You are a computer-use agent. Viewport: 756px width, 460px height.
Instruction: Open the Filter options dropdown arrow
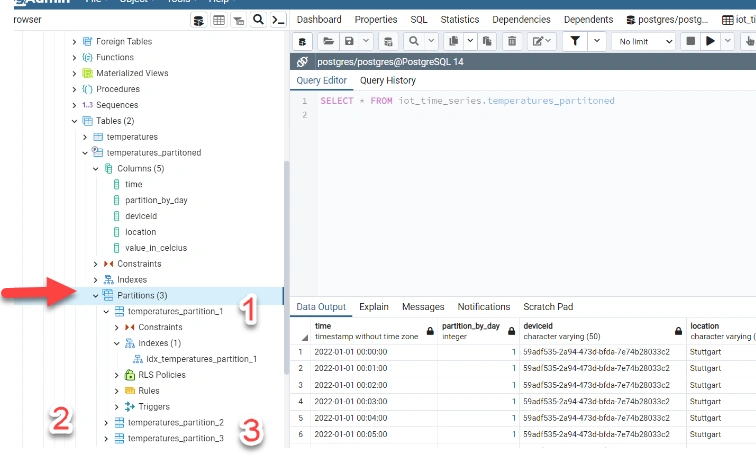(x=596, y=41)
